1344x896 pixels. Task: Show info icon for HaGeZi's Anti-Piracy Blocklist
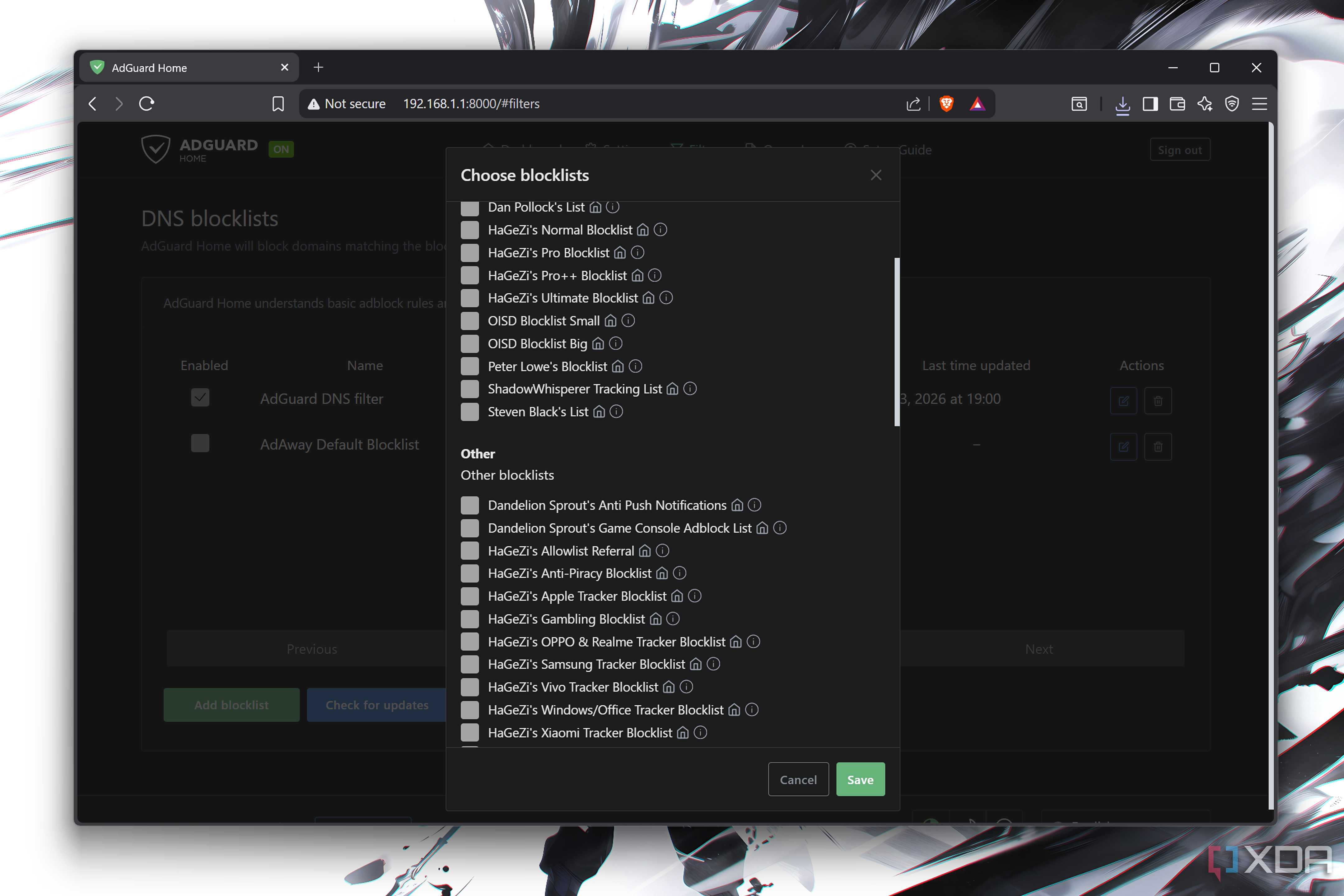(679, 573)
